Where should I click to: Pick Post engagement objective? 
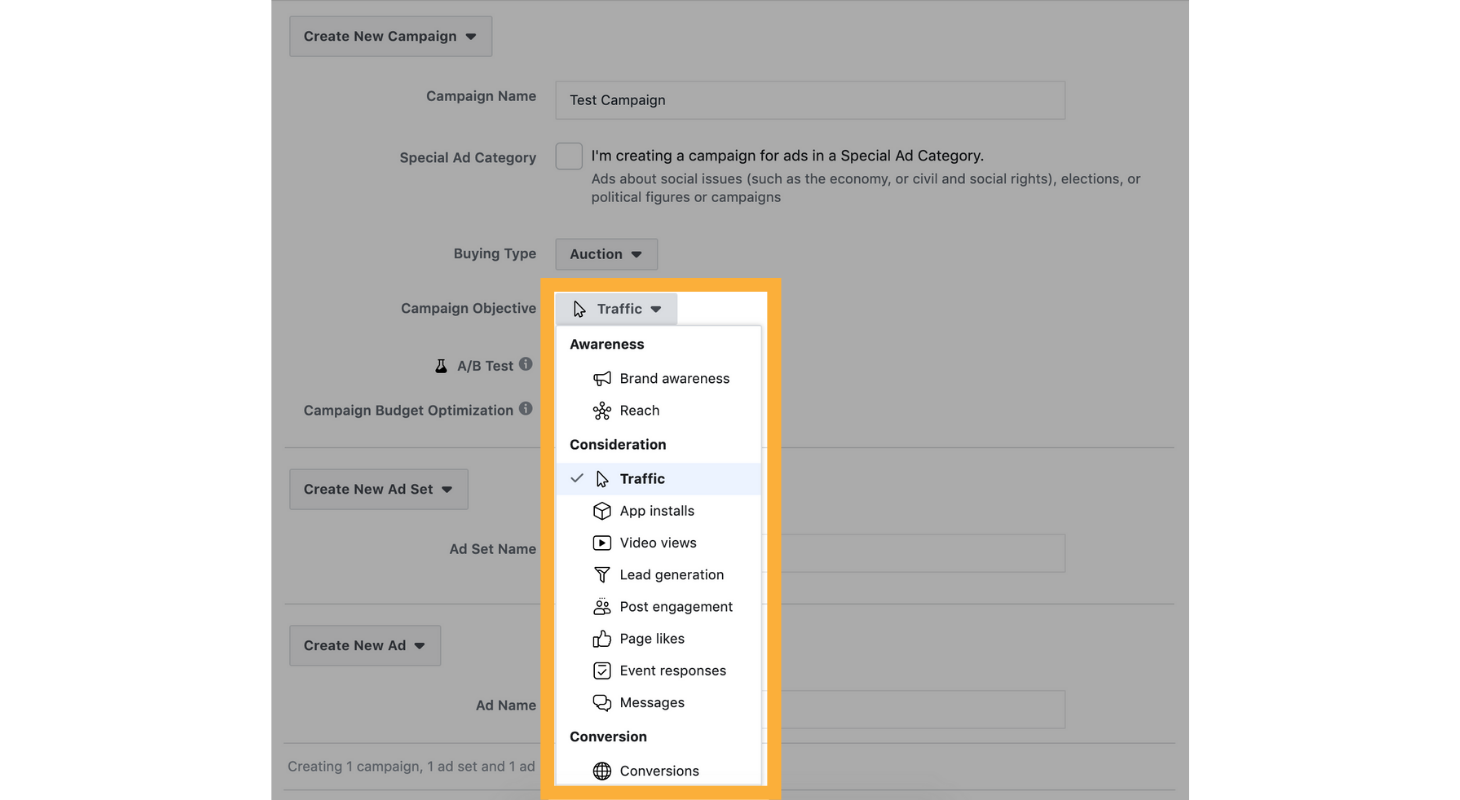[x=659, y=606]
